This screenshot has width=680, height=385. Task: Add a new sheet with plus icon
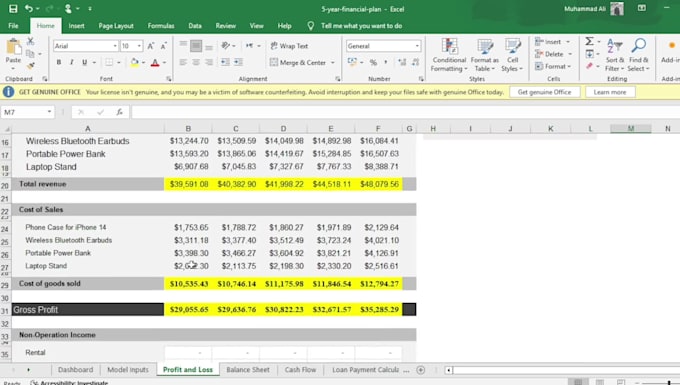(x=420, y=370)
